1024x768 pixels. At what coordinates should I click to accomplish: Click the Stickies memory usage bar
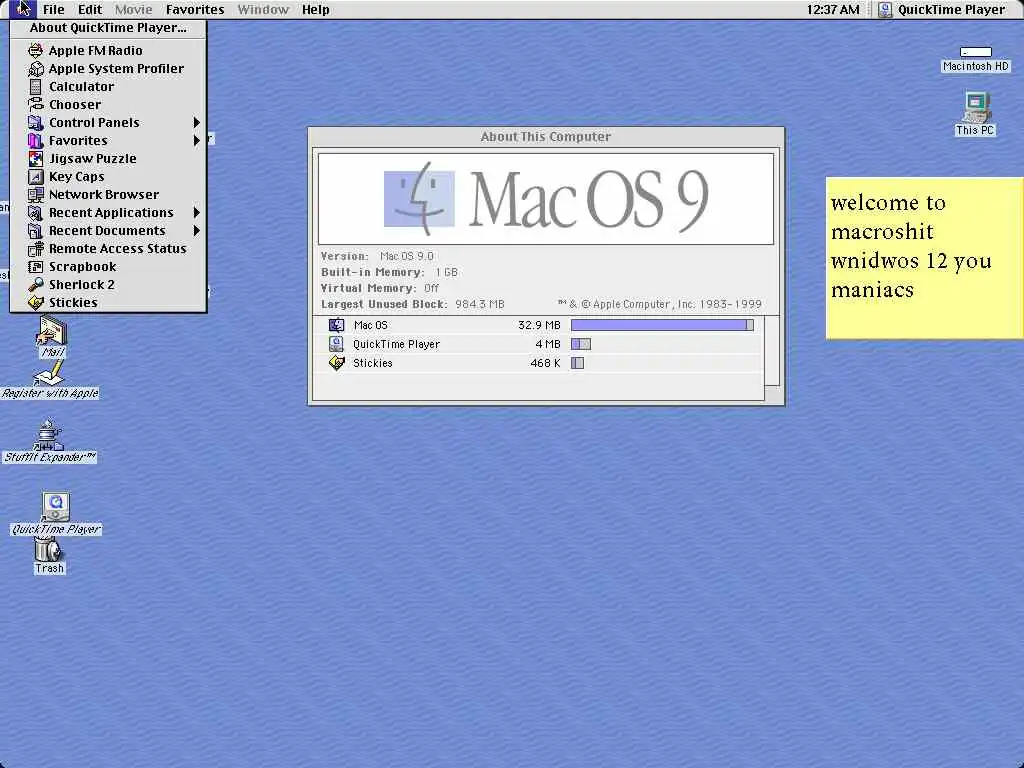coord(577,362)
